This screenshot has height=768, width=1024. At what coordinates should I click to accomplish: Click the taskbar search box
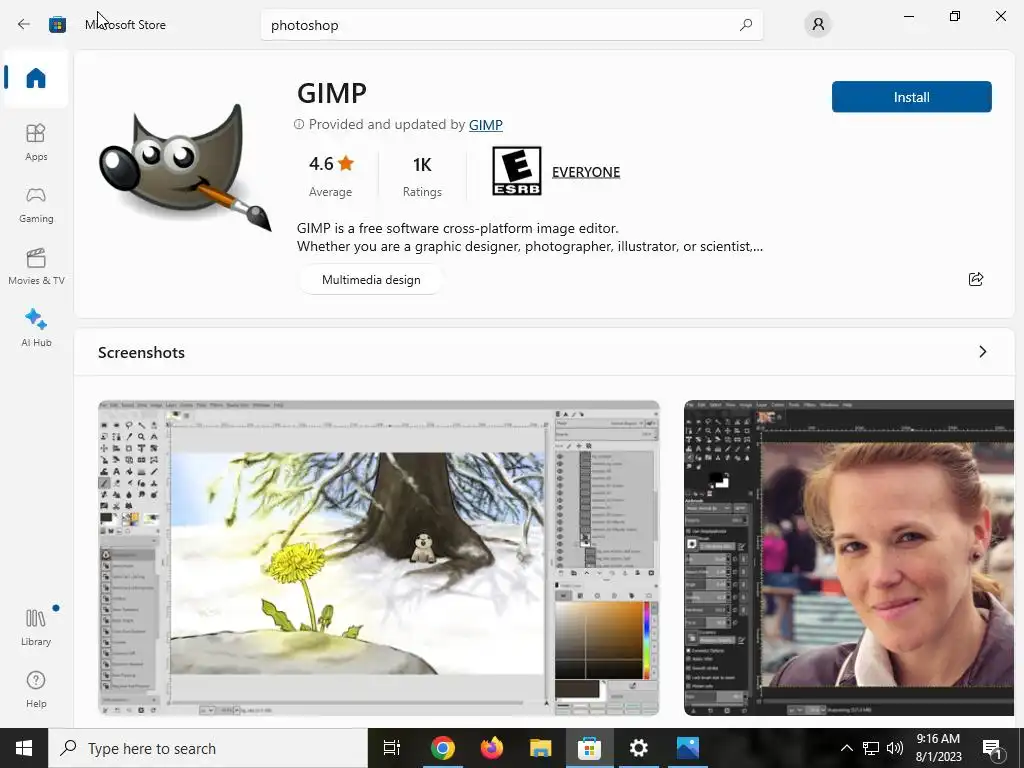(208, 748)
